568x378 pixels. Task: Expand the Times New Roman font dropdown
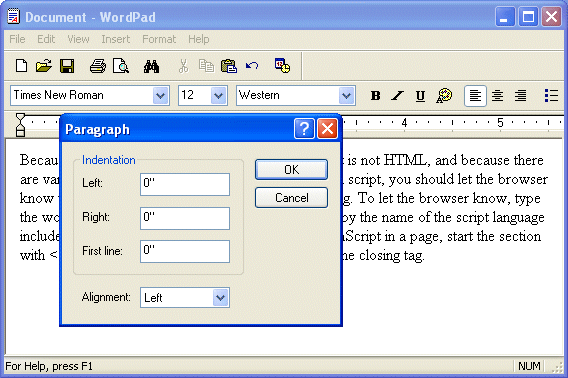(x=160, y=96)
